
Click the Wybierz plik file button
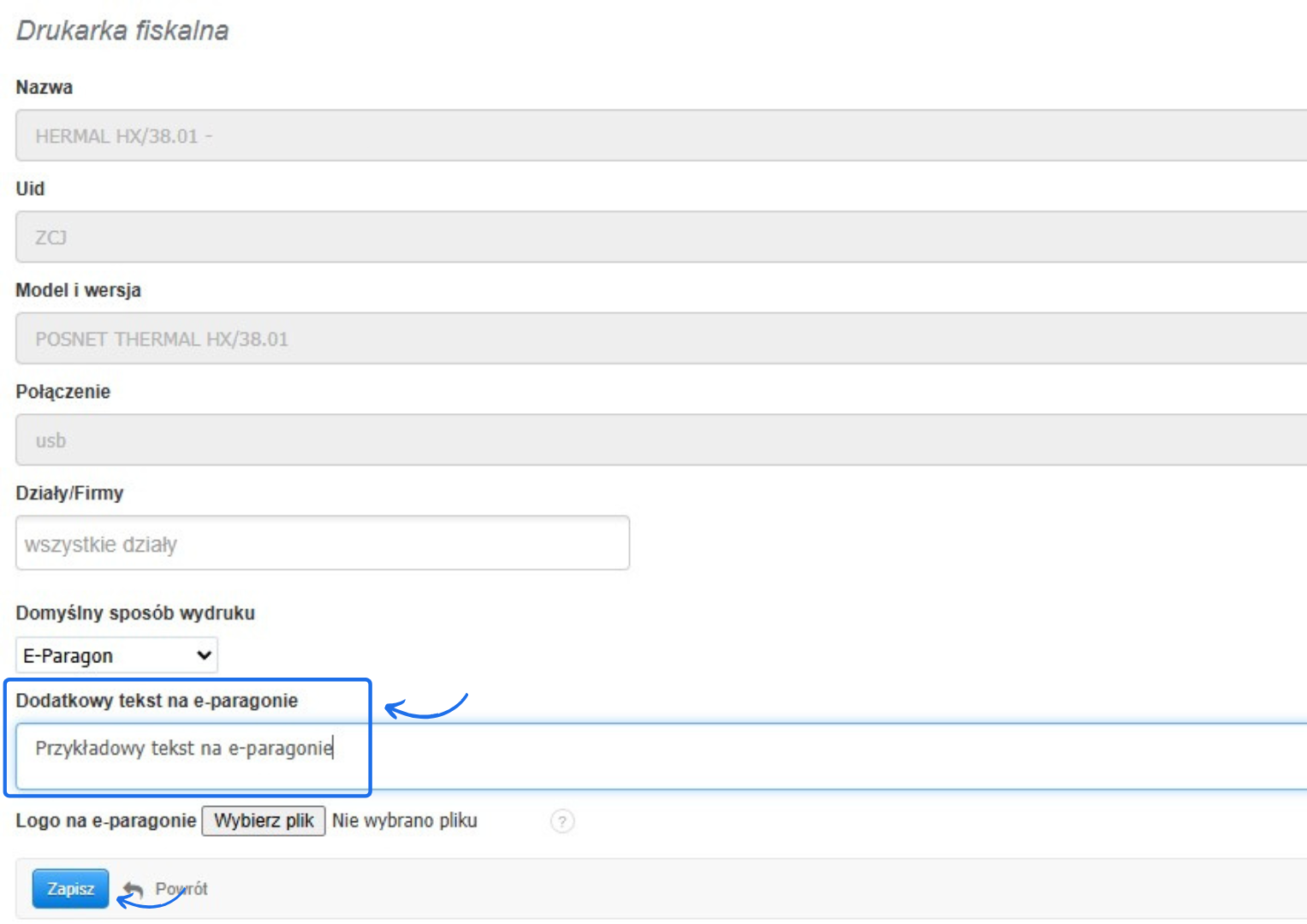click(x=264, y=820)
